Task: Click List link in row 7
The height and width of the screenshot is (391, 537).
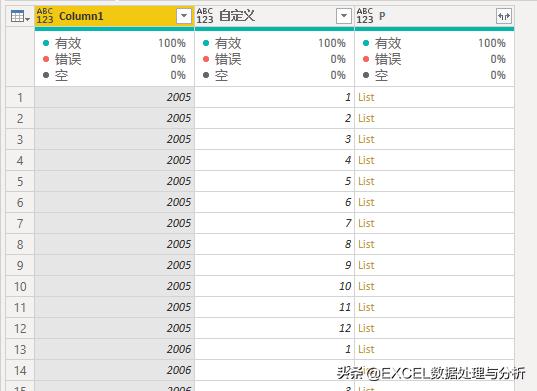Action: click(366, 223)
